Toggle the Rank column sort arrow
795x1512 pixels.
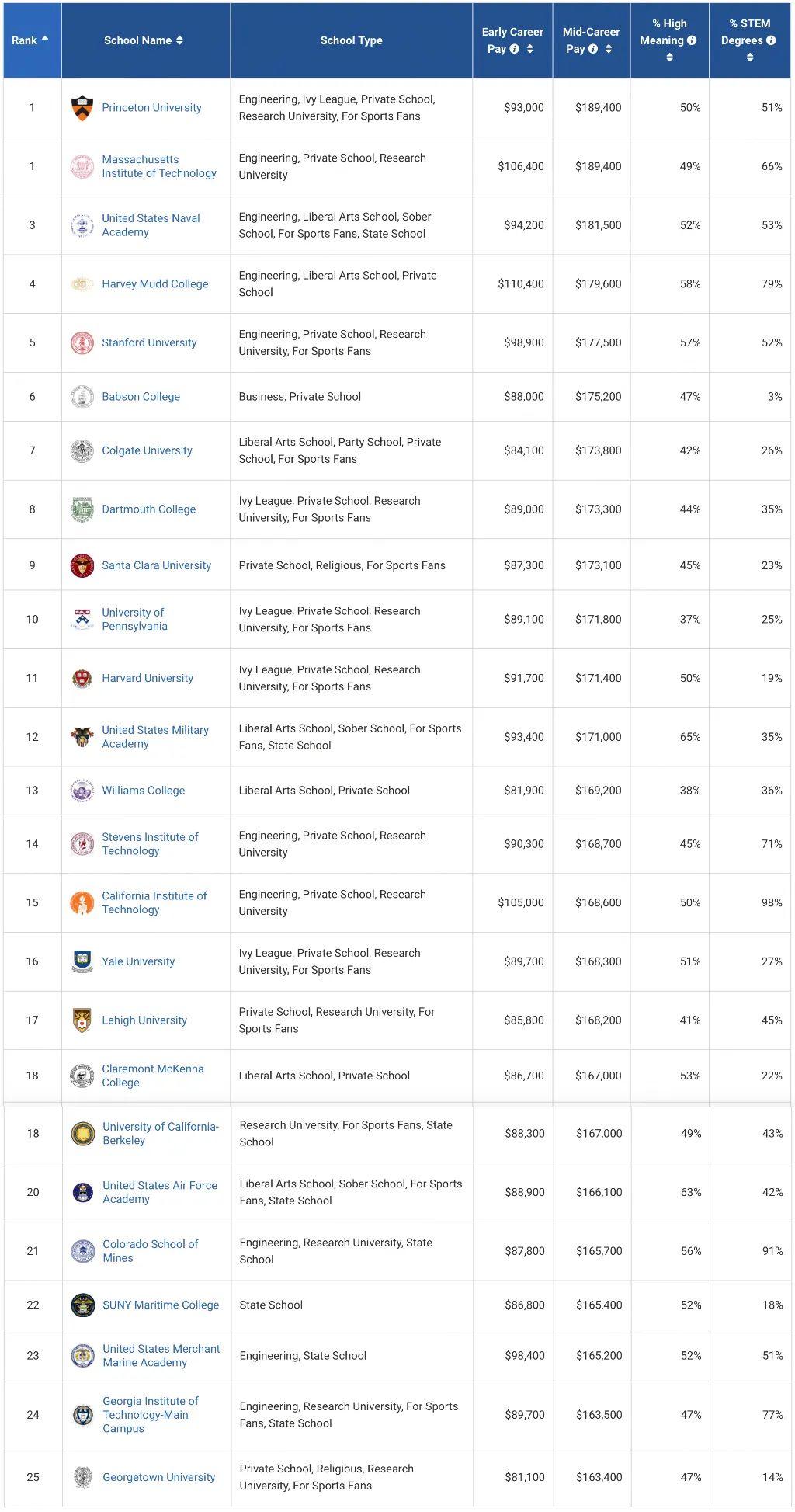coord(44,40)
